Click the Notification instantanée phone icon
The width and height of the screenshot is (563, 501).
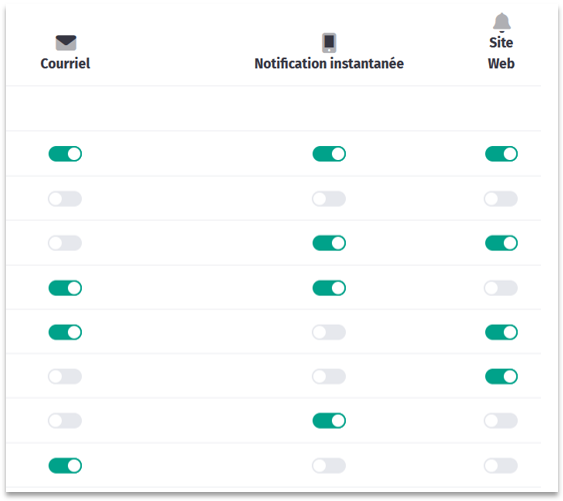coord(329,43)
